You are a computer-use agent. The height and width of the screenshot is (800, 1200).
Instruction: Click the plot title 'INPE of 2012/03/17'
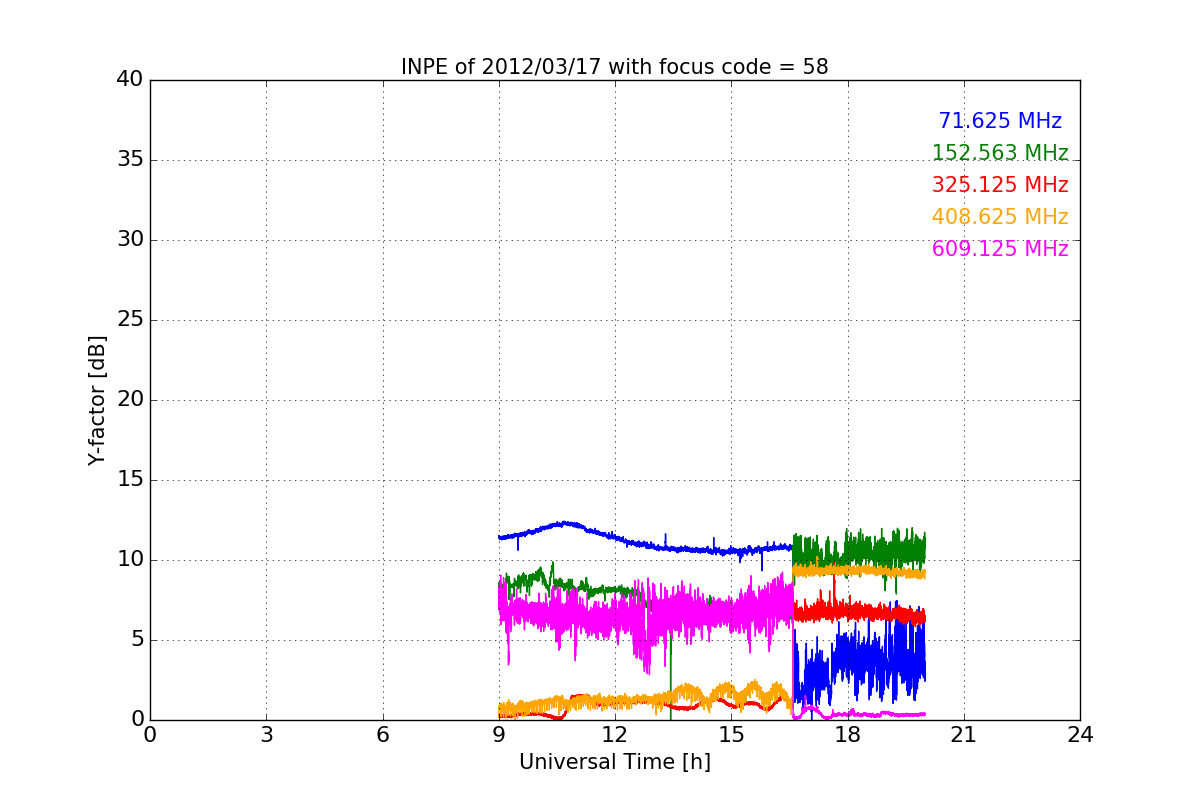(615, 67)
